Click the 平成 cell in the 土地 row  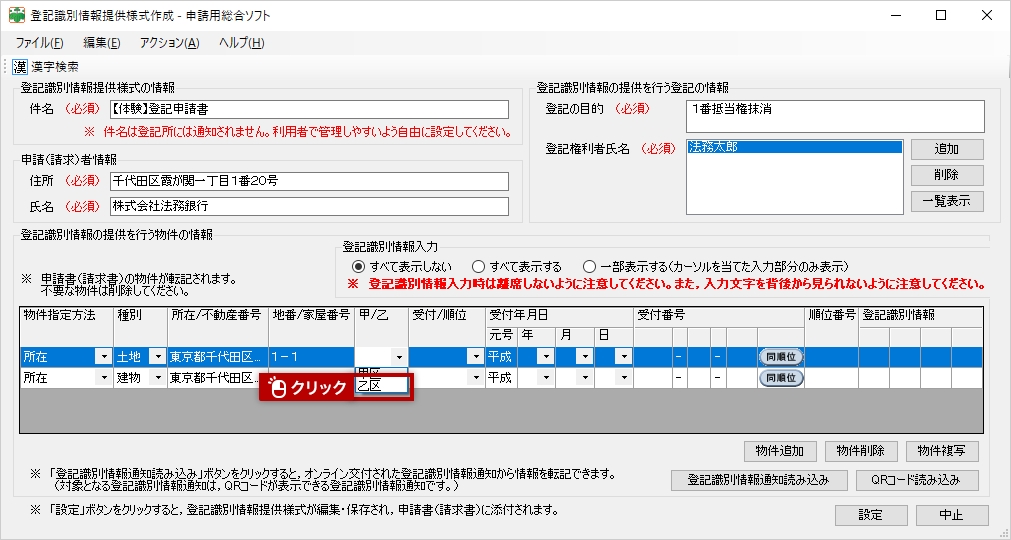click(501, 357)
